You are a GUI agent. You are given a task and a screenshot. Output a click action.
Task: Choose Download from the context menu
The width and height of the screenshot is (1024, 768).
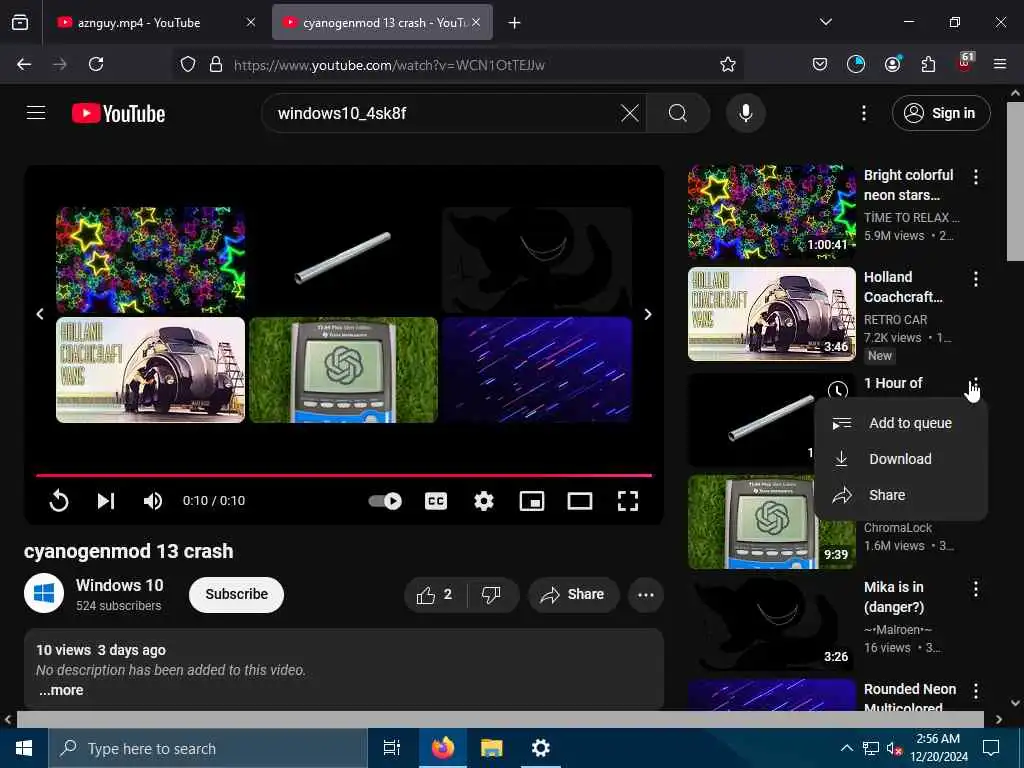[x=901, y=459]
